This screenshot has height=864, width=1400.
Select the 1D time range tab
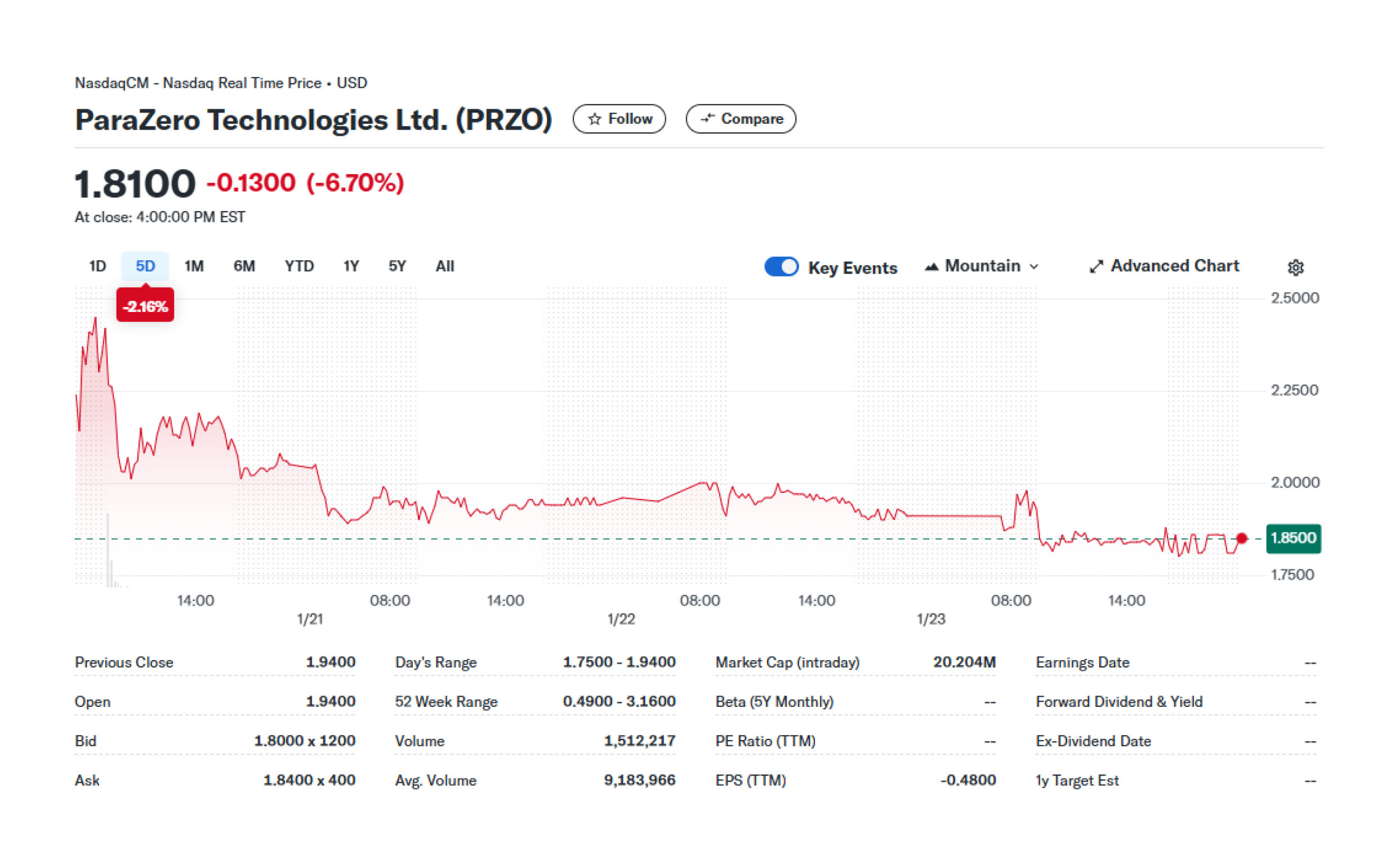click(97, 266)
